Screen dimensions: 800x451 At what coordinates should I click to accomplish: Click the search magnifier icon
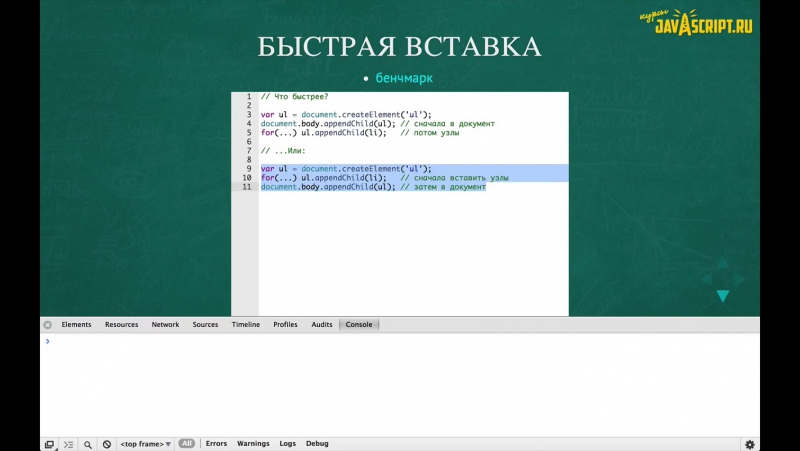tap(88, 444)
